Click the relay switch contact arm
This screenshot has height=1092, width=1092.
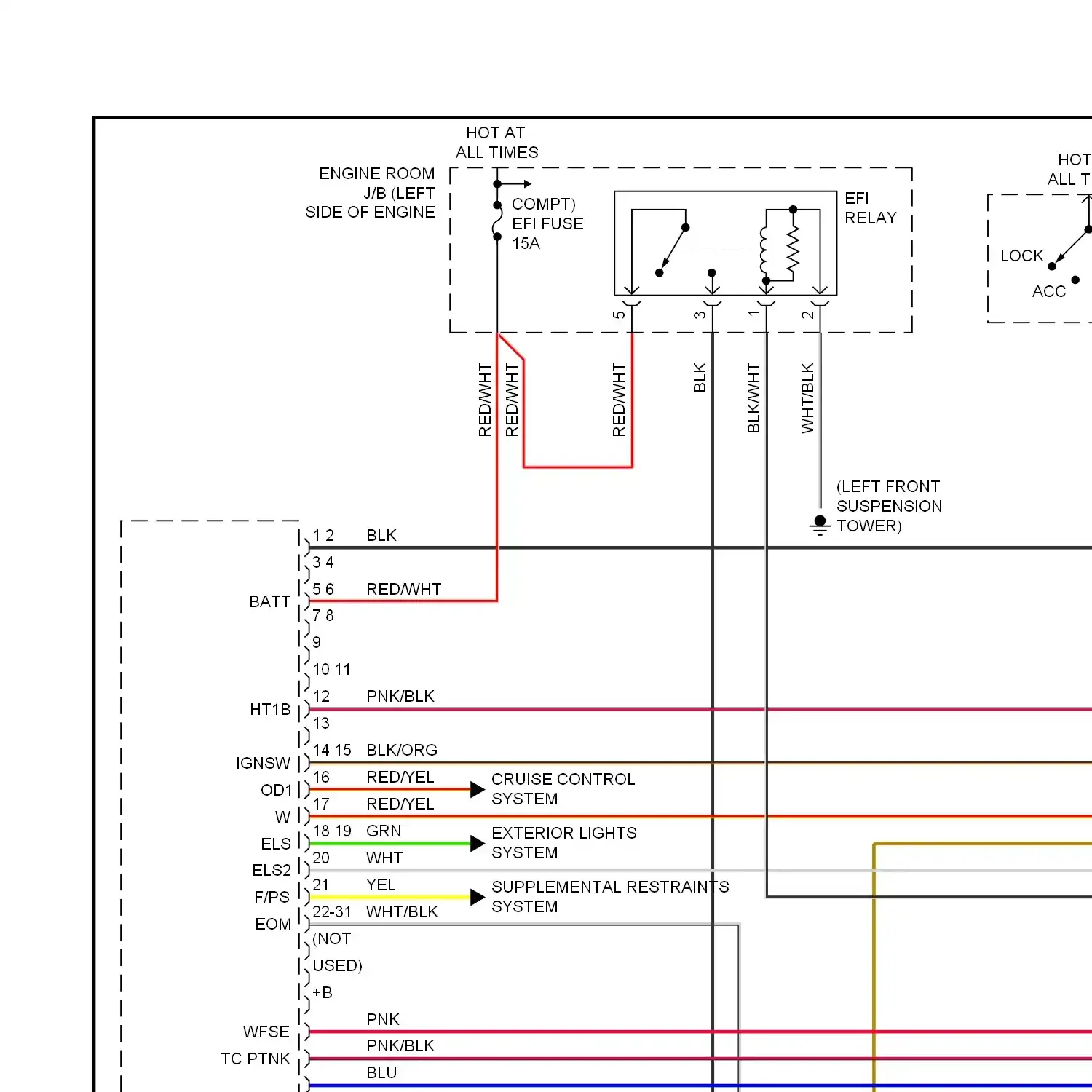point(673,249)
